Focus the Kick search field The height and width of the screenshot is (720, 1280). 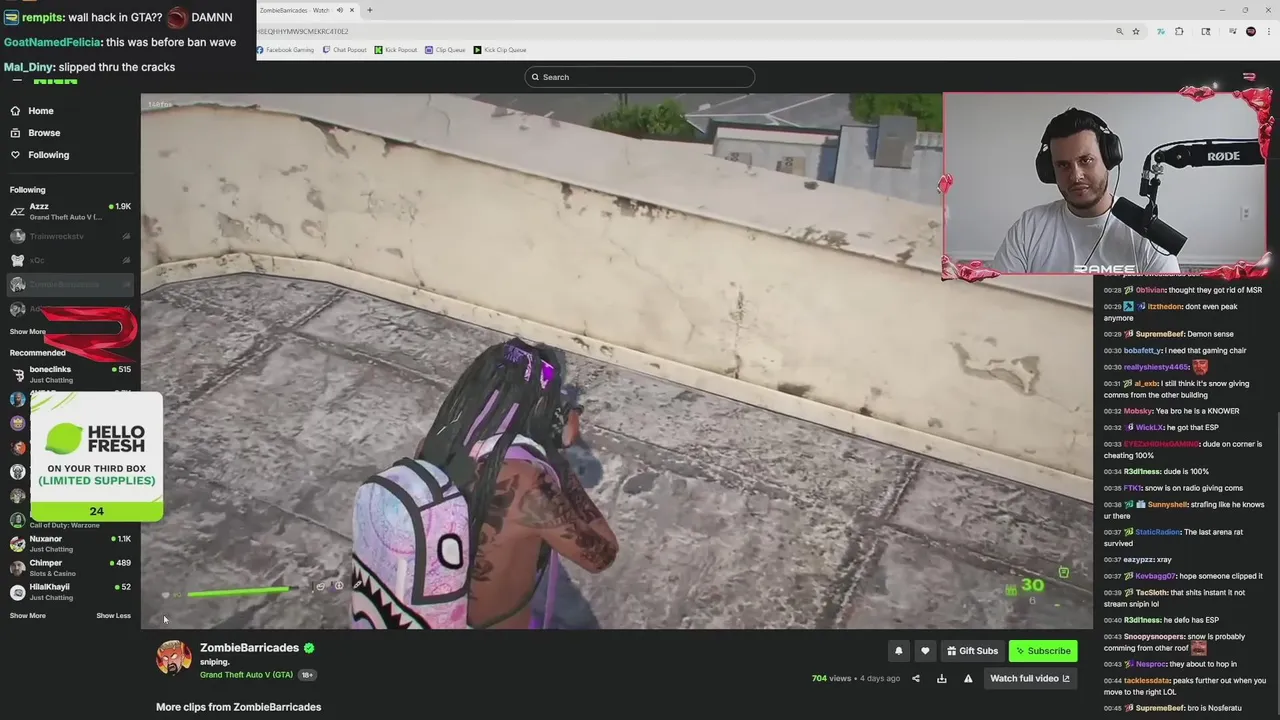(640, 77)
